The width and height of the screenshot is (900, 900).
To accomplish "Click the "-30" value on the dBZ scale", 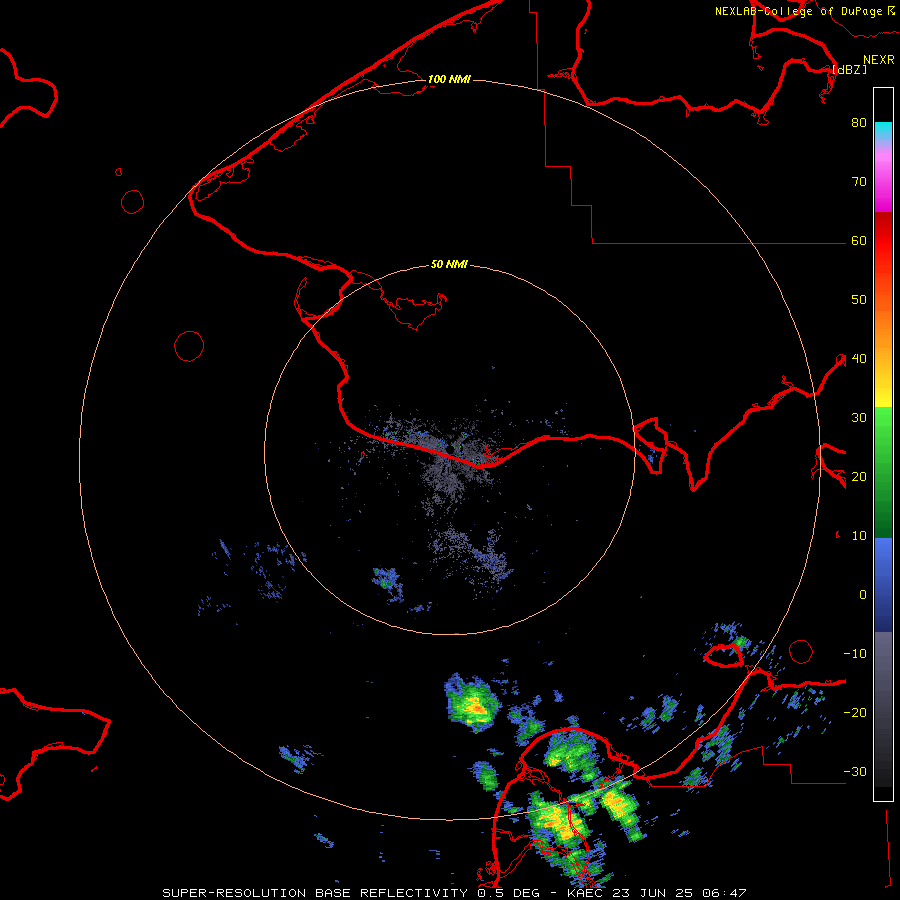I will (x=855, y=772).
